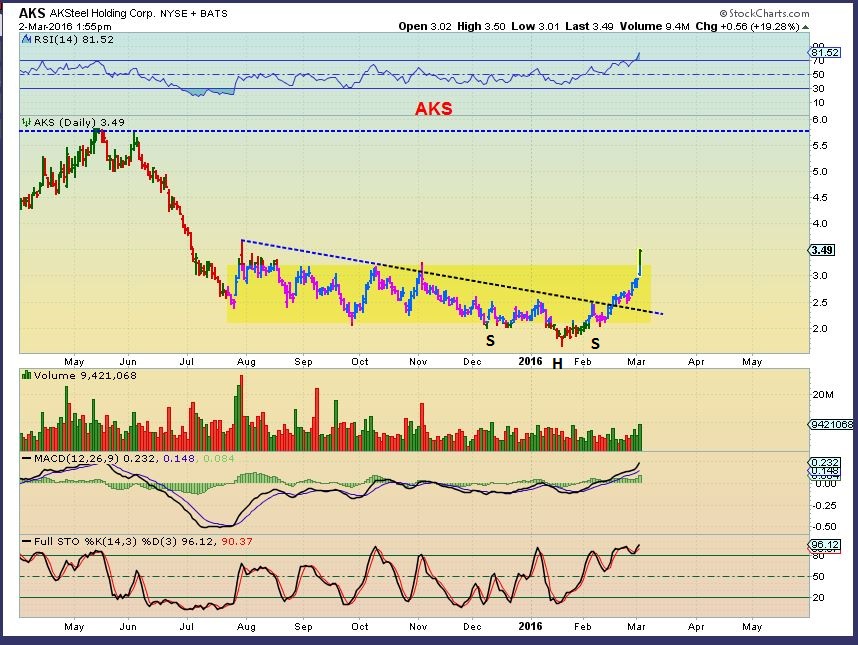This screenshot has width=858, height=645.
Task: Click Aug on the price chart date axis
Action: point(246,362)
